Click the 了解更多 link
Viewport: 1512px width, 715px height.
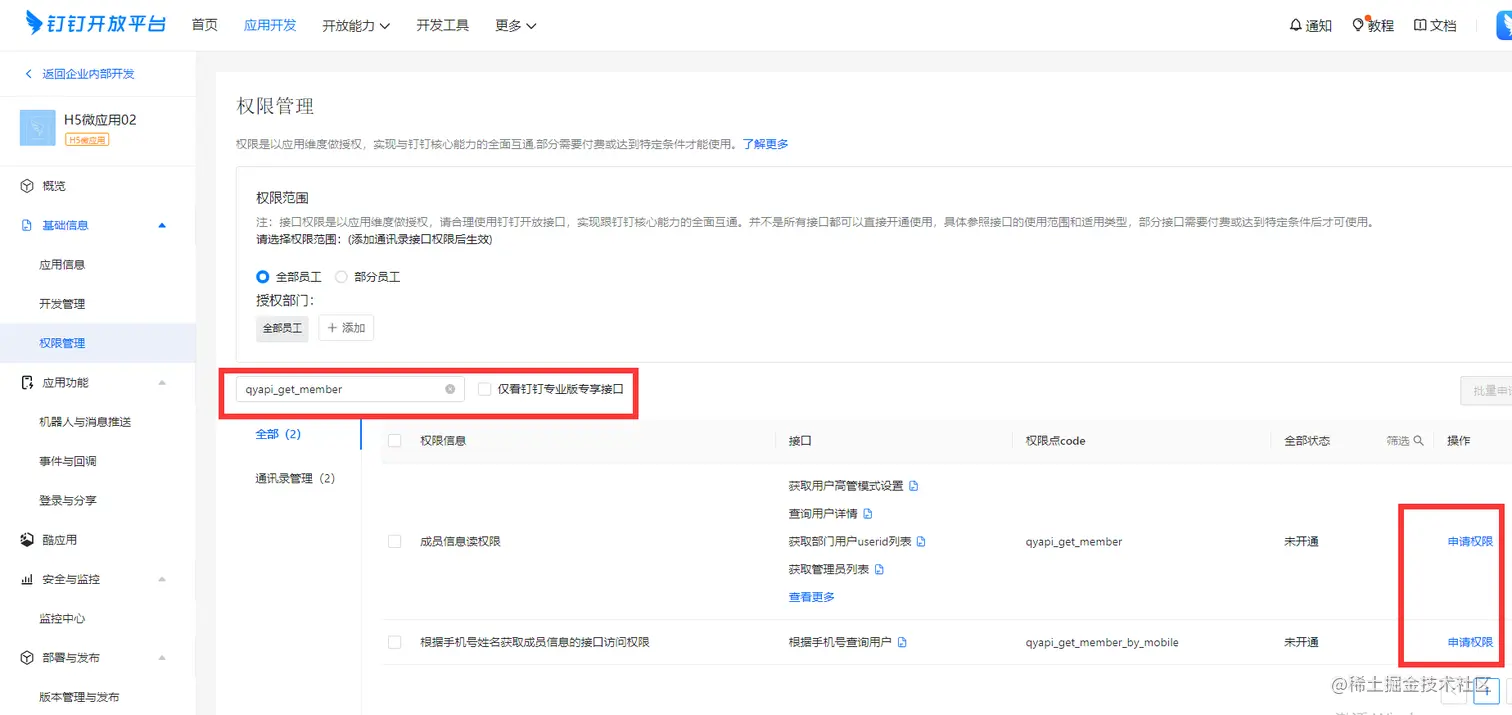pyautogui.click(x=765, y=144)
